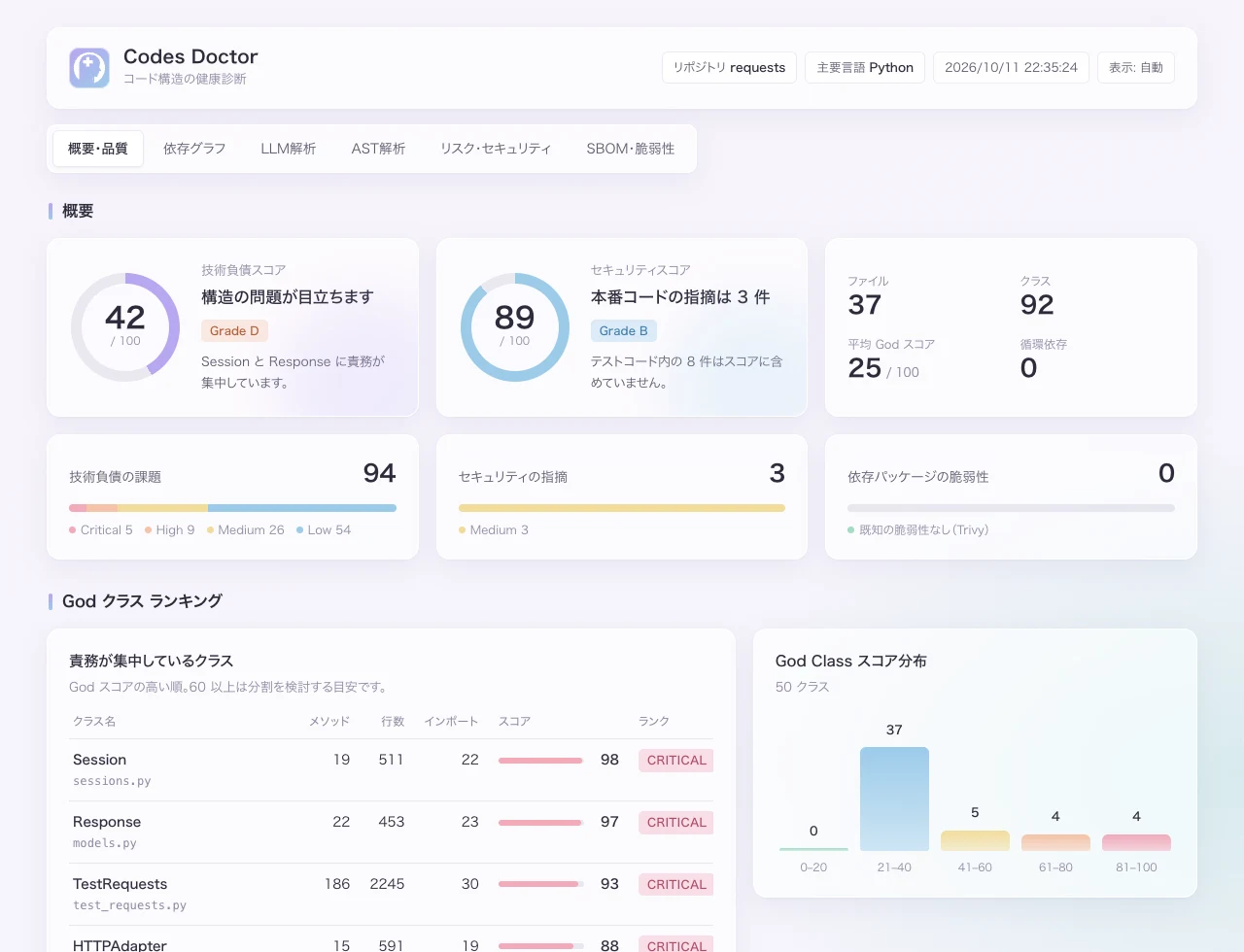Click the Low 54 legend entry
Viewport: 1244px width, 952px height.
(324, 530)
